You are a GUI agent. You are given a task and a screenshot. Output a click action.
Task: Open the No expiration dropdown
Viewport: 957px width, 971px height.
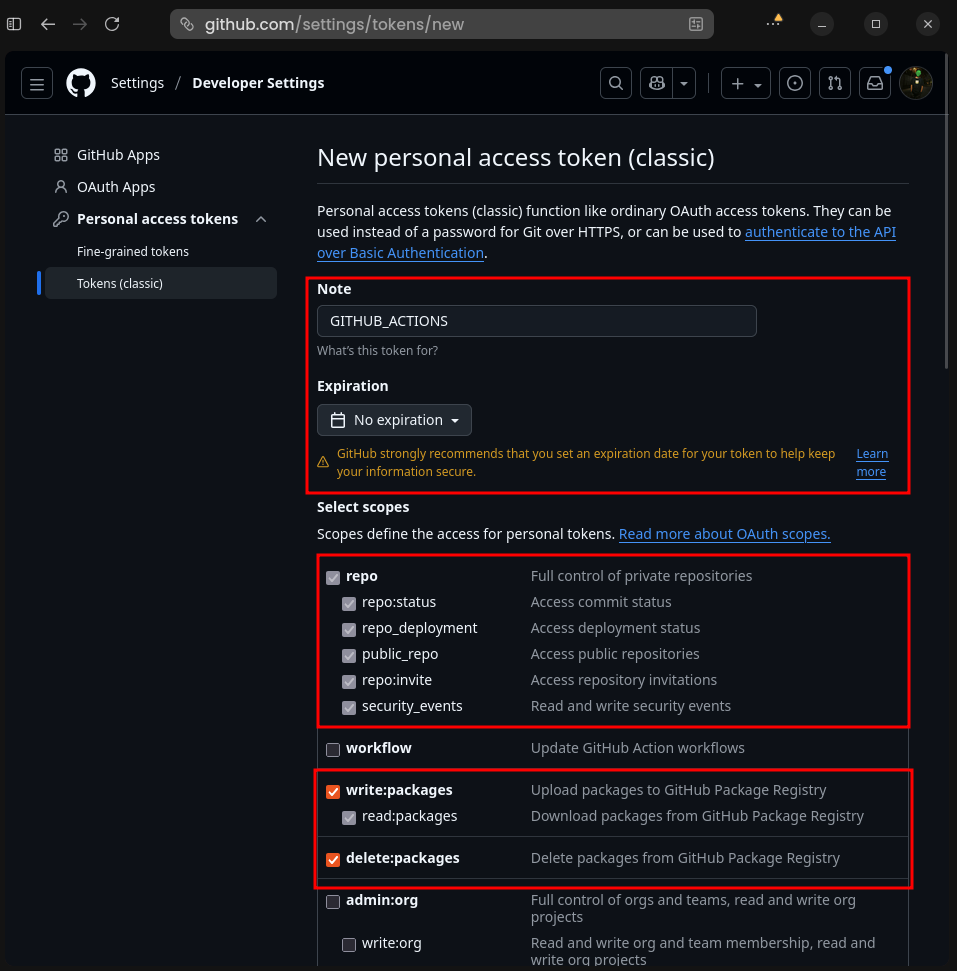(x=394, y=420)
